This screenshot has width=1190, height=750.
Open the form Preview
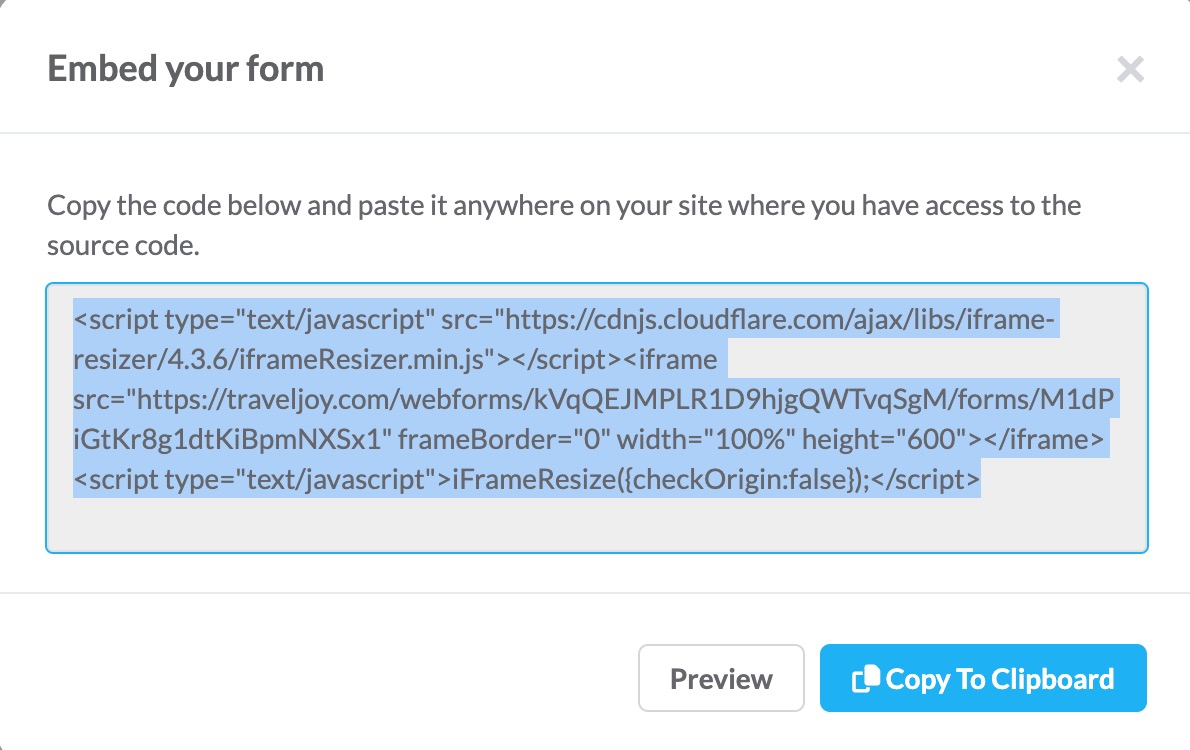(x=721, y=678)
